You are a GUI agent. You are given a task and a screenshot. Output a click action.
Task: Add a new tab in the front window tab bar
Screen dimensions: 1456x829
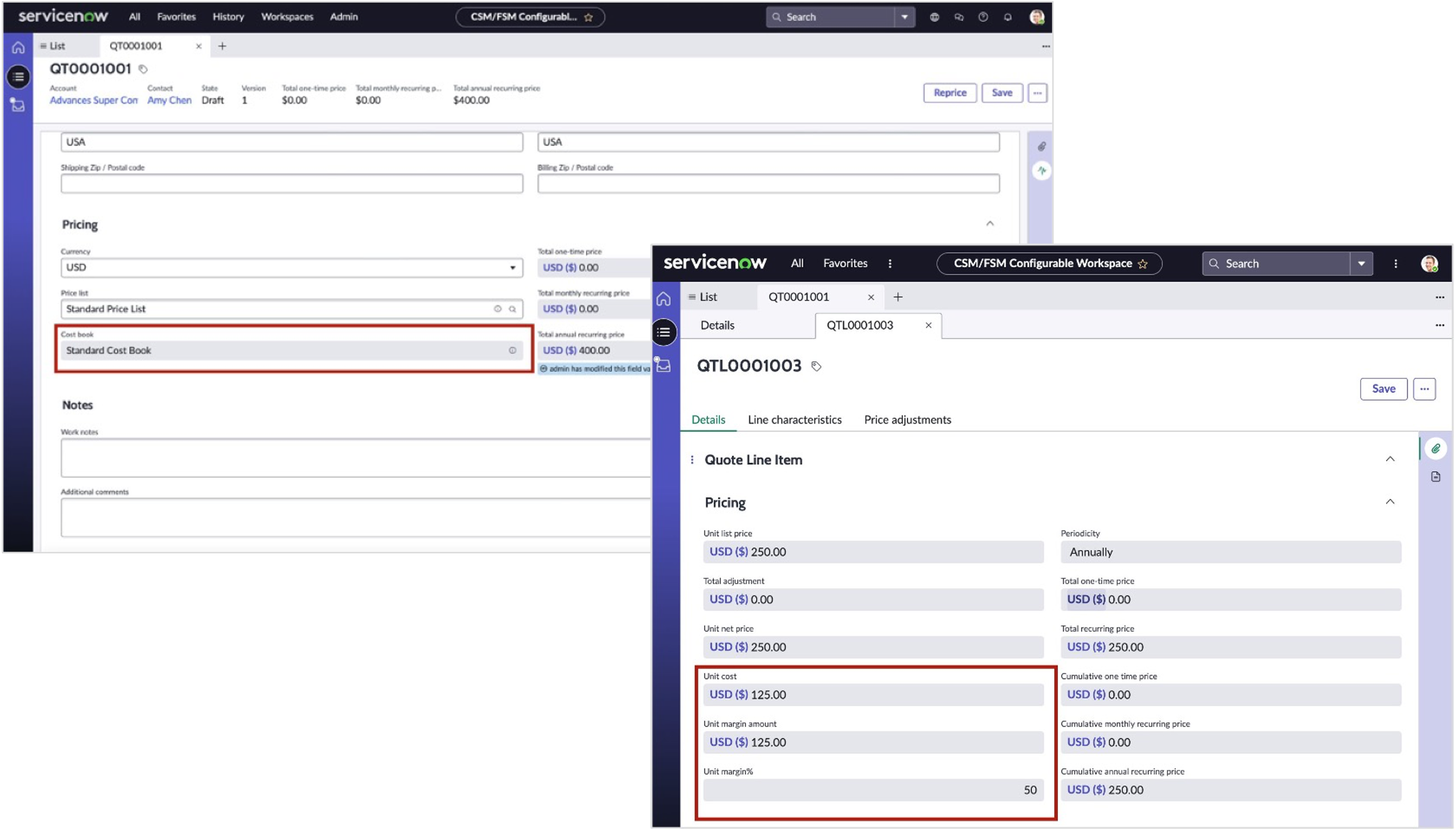(898, 297)
